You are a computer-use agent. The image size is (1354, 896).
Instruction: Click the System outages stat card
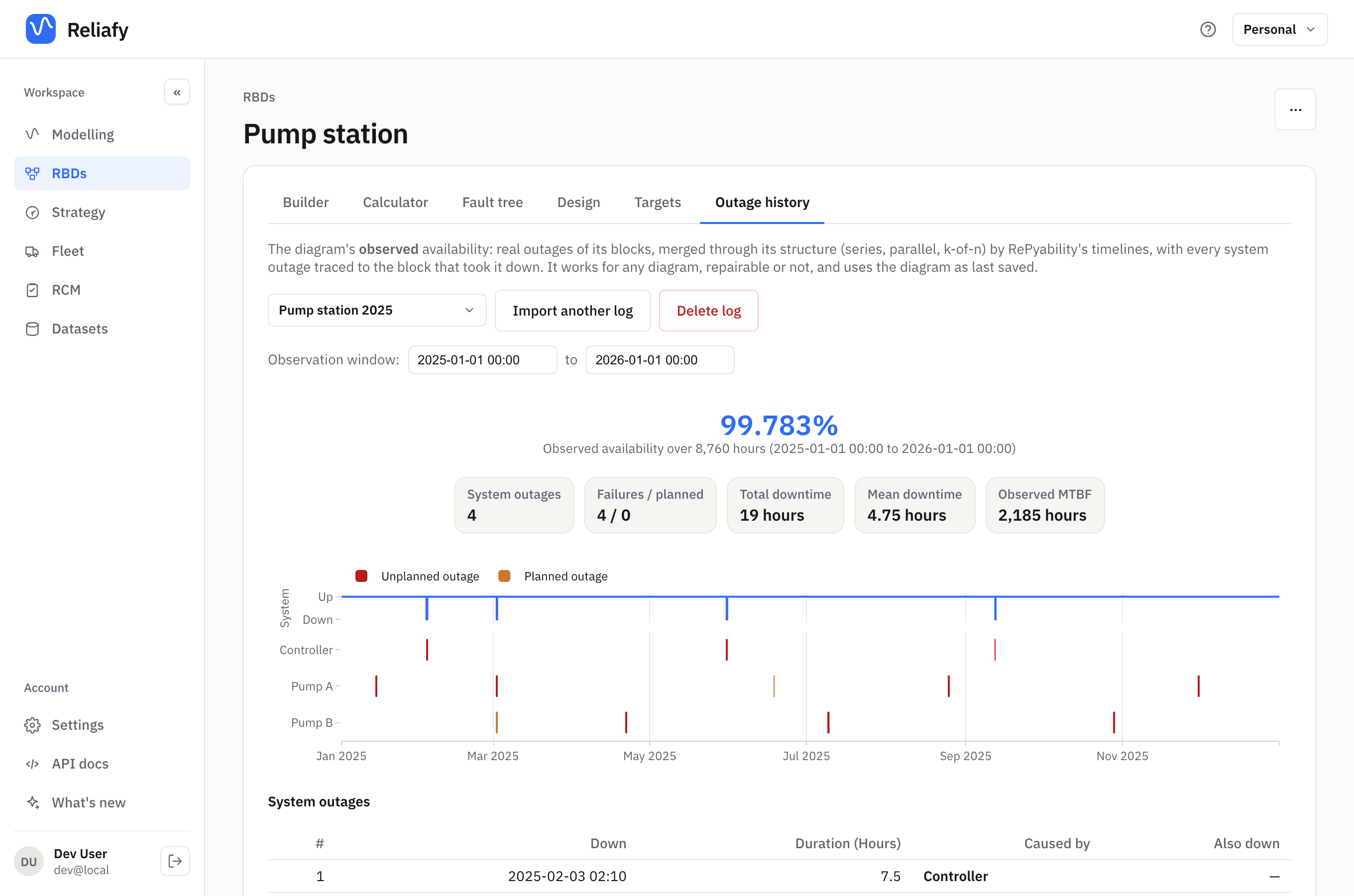click(514, 505)
